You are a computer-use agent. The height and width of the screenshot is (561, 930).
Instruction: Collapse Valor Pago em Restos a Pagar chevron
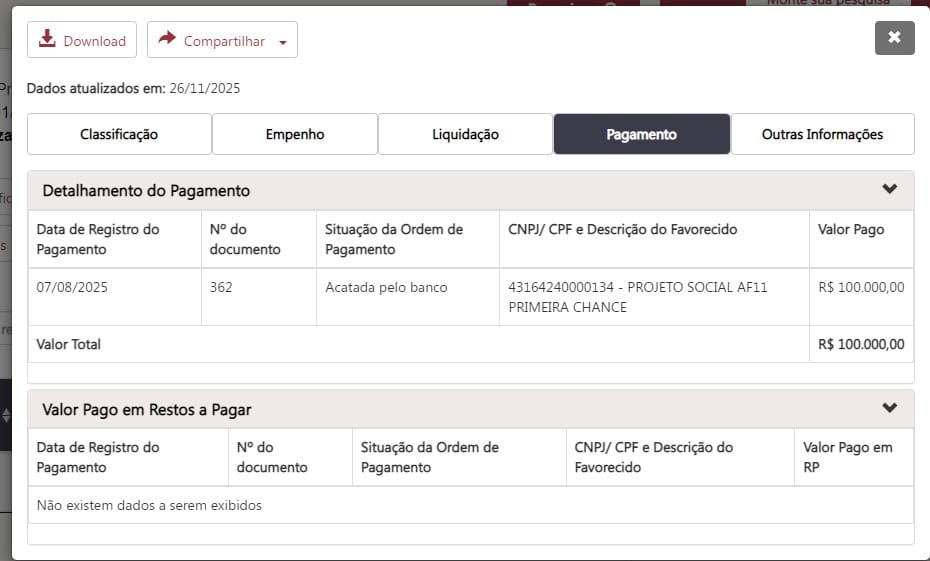tap(890, 408)
